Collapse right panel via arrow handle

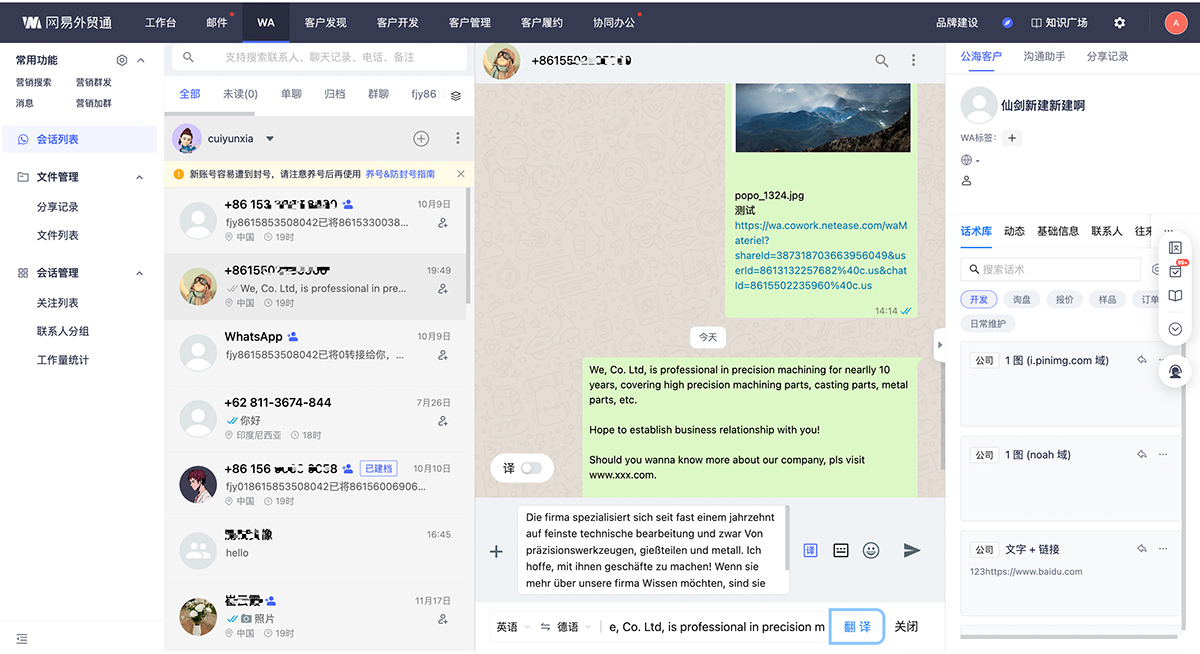(939, 345)
